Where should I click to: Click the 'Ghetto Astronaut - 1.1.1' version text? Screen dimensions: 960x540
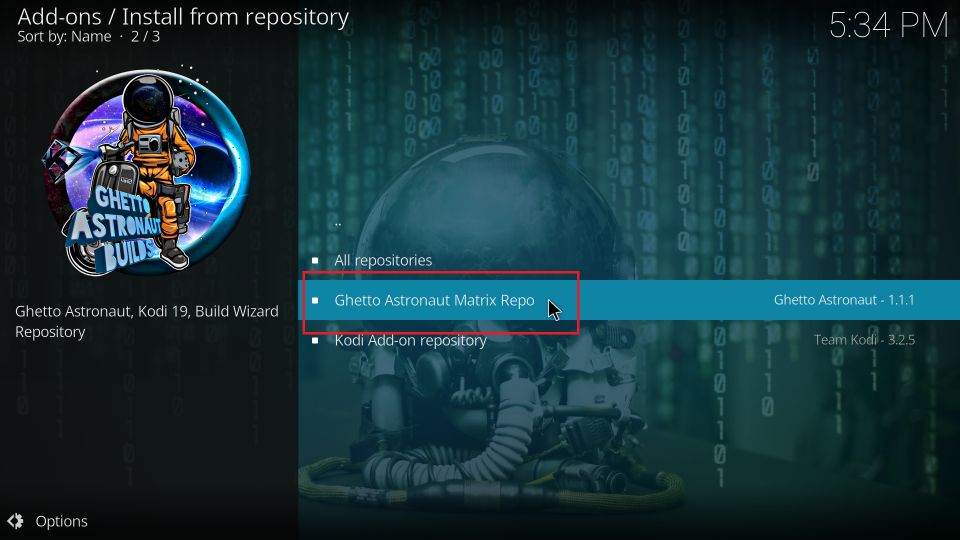tap(844, 300)
